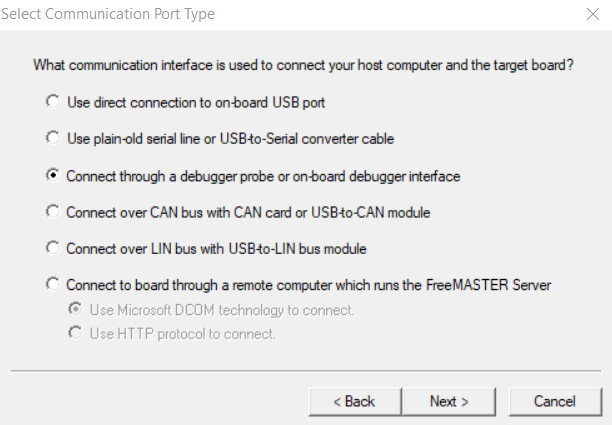Viewport: 612px width, 425px height.
Task: Choose the Microsoft DCOM technology radio button
Action: tap(74, 310)
